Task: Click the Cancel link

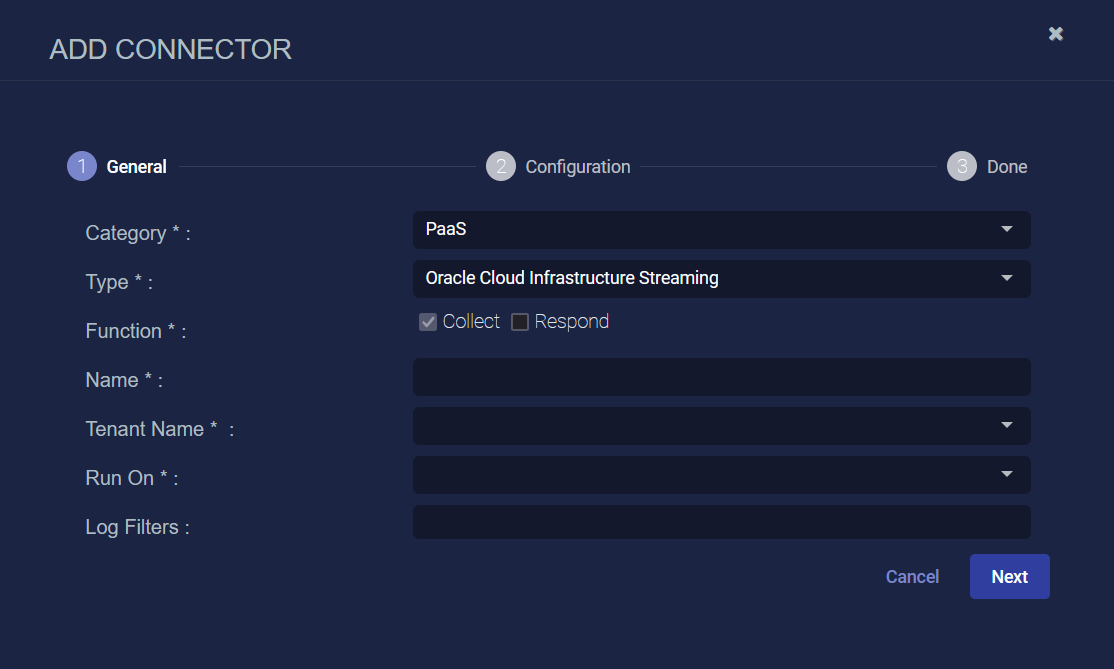Action: (912, 577)
